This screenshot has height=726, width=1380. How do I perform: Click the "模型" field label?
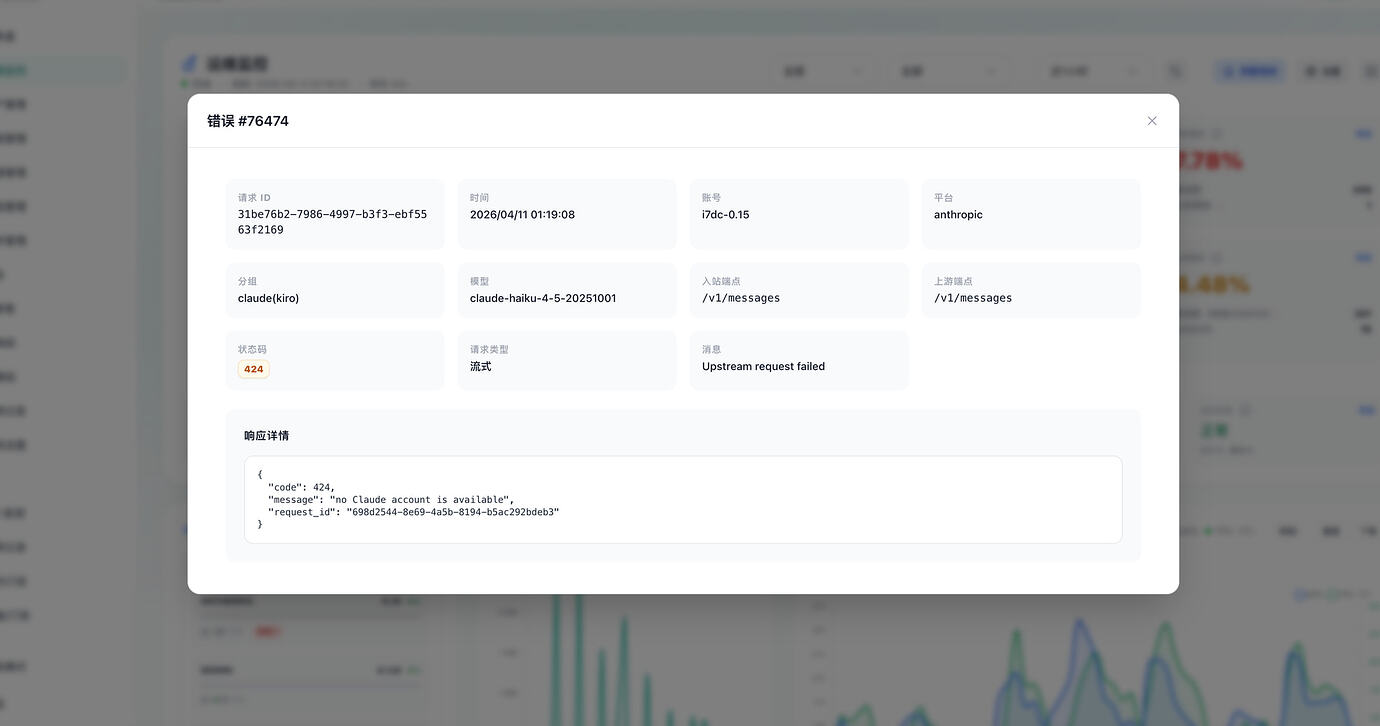[x=480, y=282]
